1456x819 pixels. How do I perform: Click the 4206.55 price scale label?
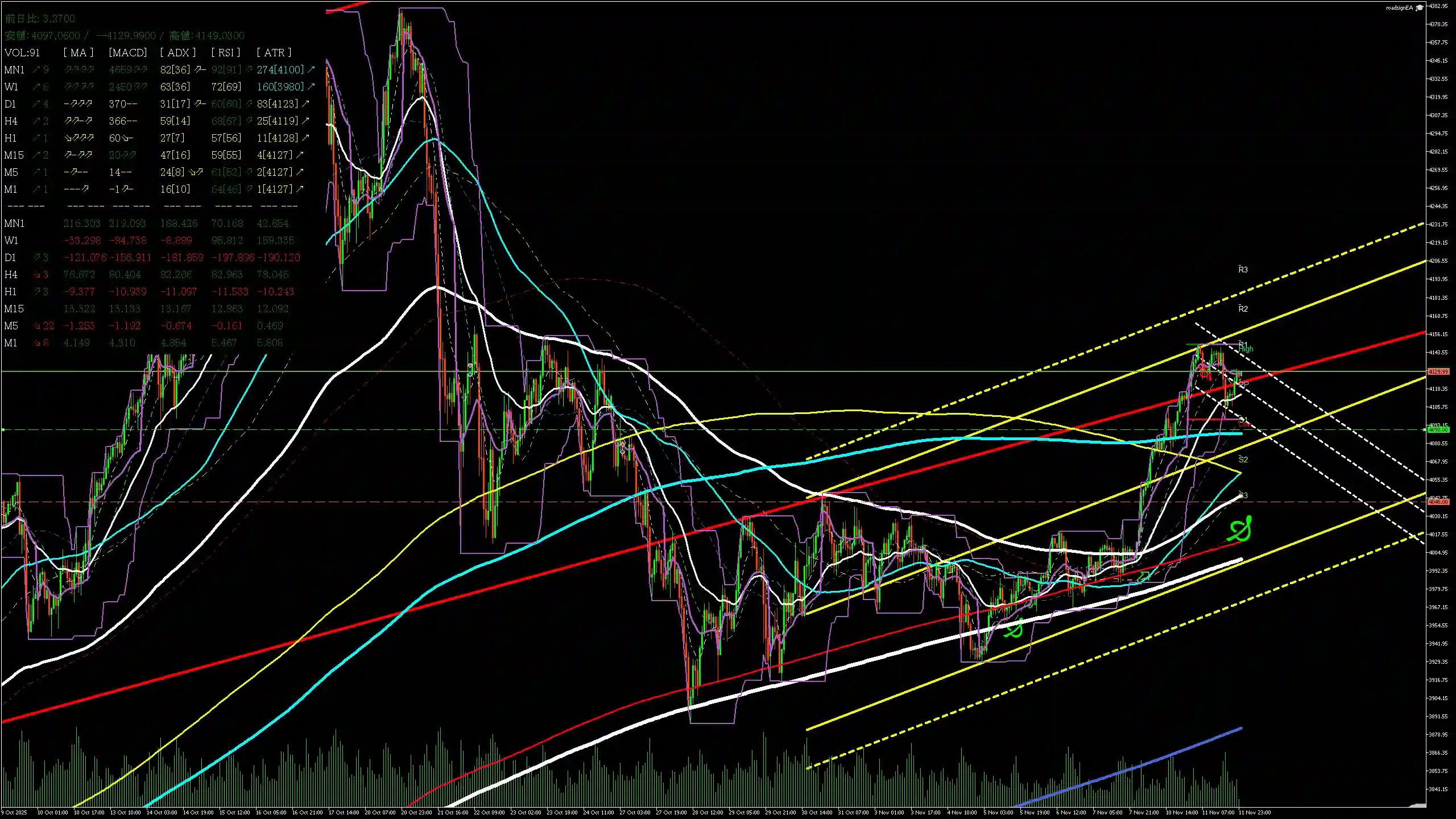[1438, 260]
